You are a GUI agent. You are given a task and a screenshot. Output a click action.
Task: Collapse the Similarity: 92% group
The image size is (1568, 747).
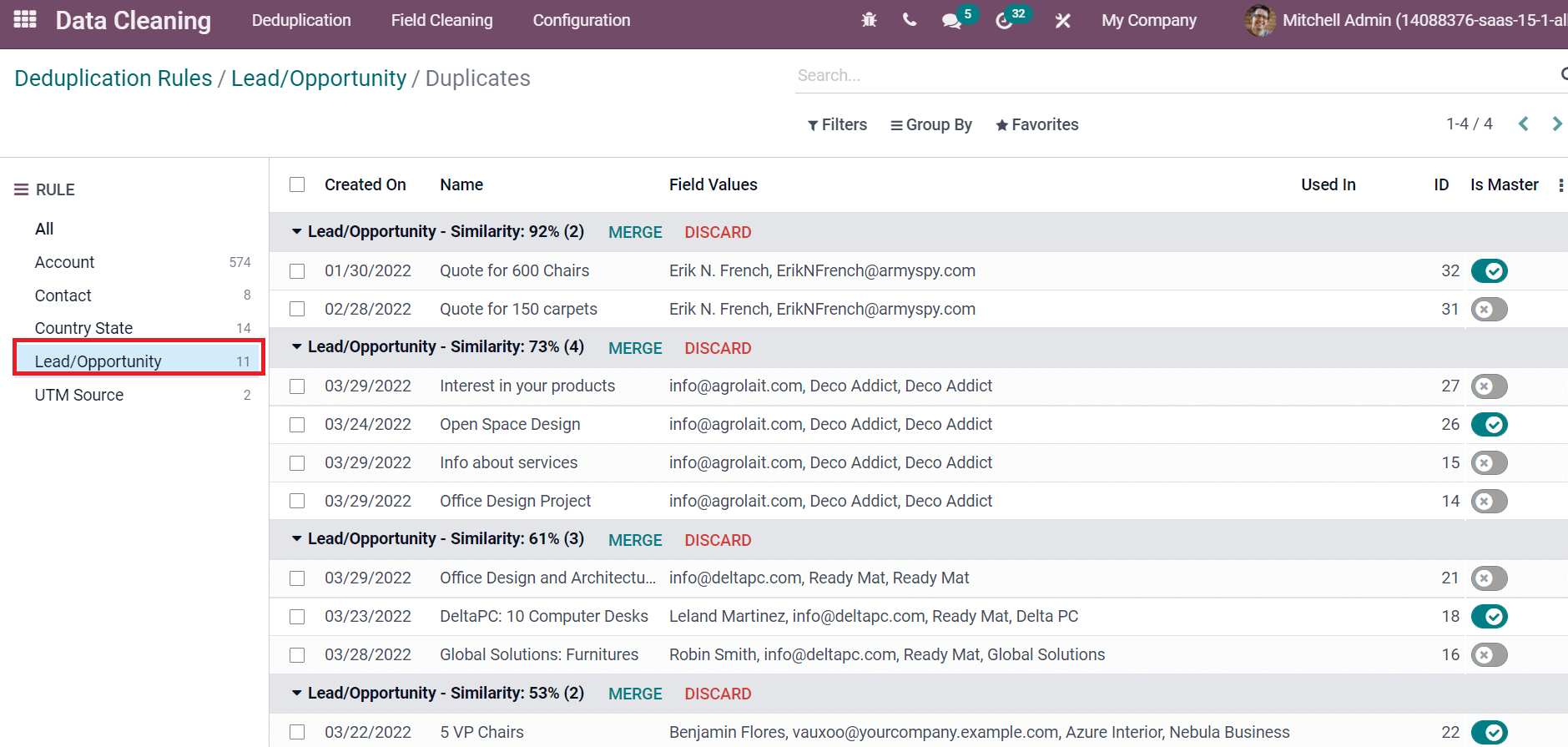point(296,232)
